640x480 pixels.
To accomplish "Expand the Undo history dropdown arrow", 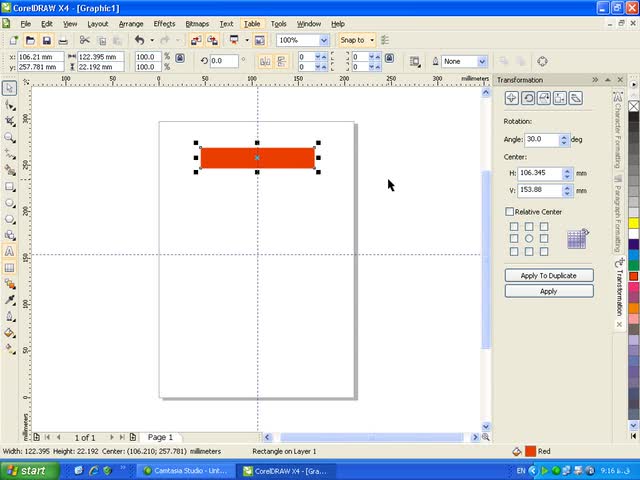I will pyautogui.click(x=152, y=40).
